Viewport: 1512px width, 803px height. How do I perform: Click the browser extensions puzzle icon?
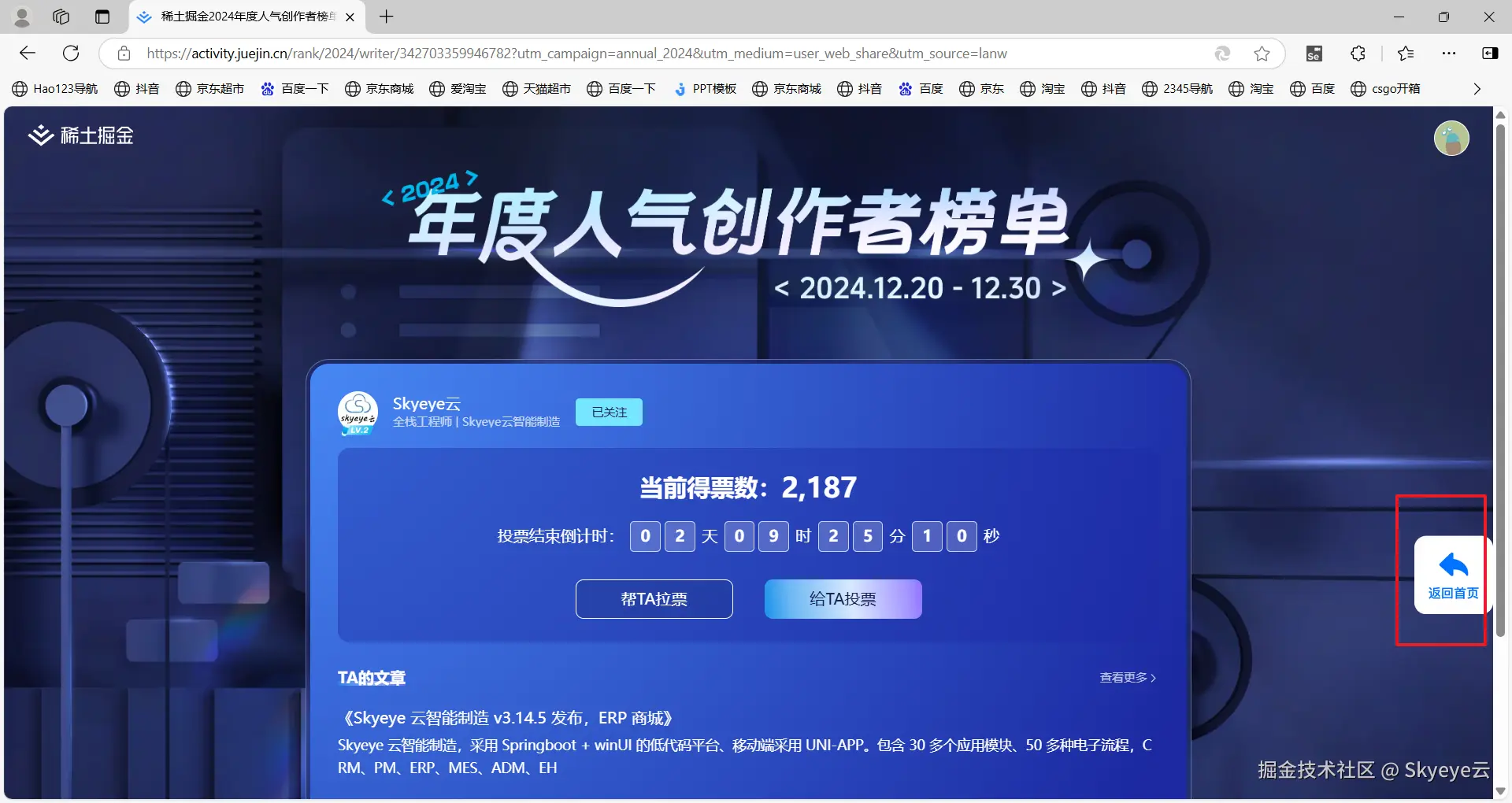1357,54
